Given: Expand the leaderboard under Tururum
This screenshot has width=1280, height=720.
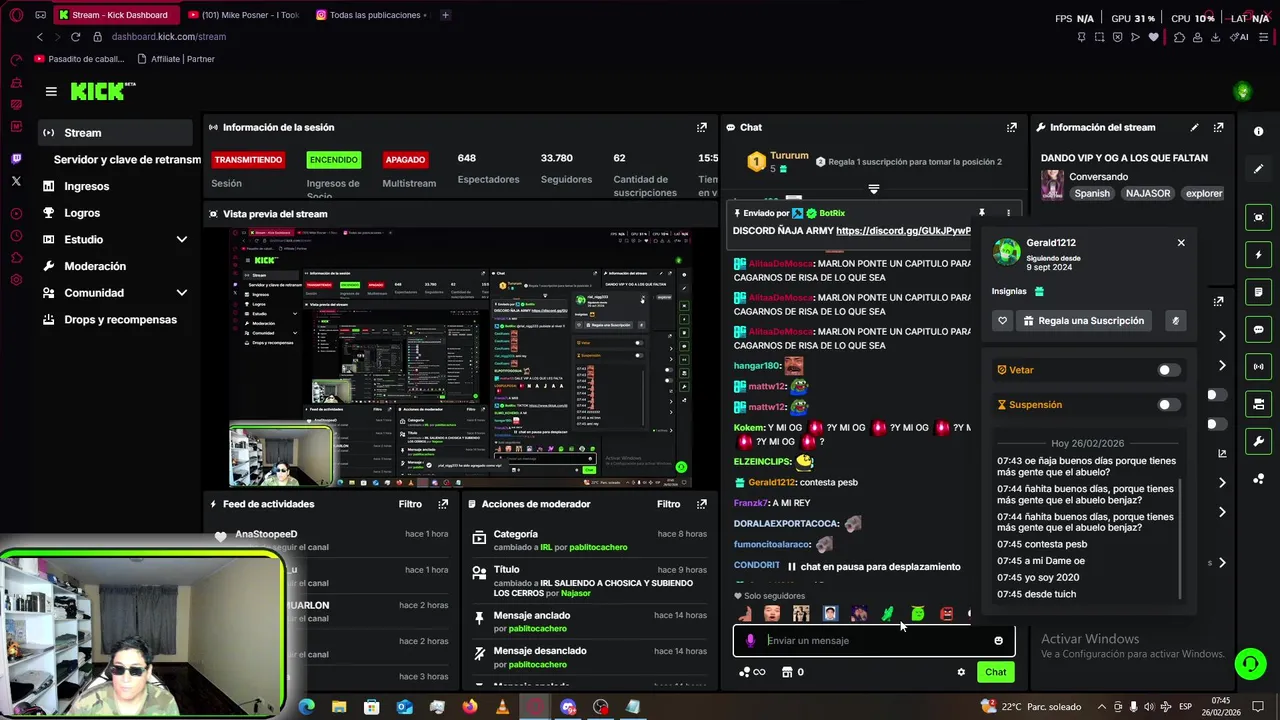Looking at the screenshot, I should tap(874, 189).
